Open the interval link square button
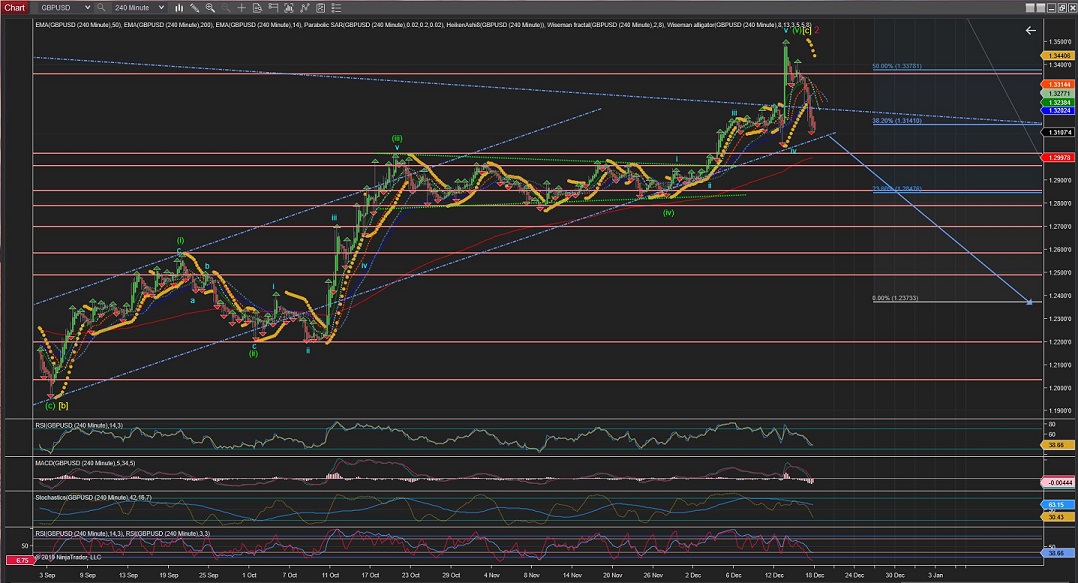The height and width of the screenshot is (583, 1078). [x=1041, y=8]
